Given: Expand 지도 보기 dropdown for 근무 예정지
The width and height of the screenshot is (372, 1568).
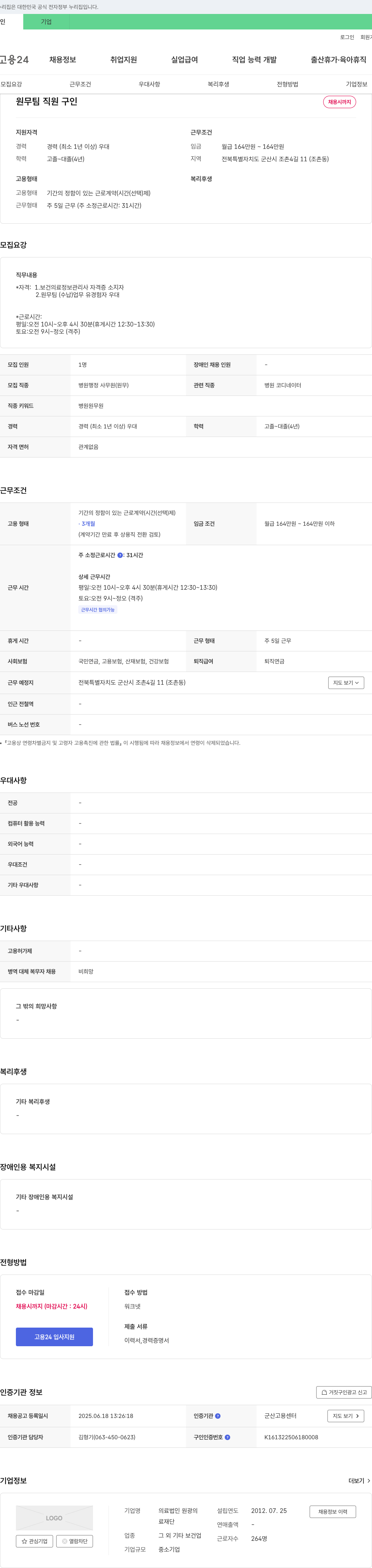Looking at the screenshot, I should pyautogui.click(x=346, y=683).
